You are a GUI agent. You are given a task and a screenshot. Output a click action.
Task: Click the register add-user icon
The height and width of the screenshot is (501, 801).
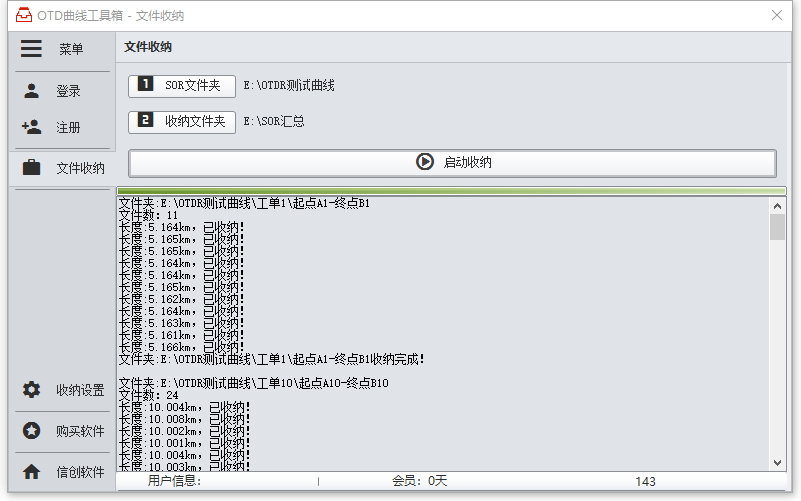pos(31,128)
